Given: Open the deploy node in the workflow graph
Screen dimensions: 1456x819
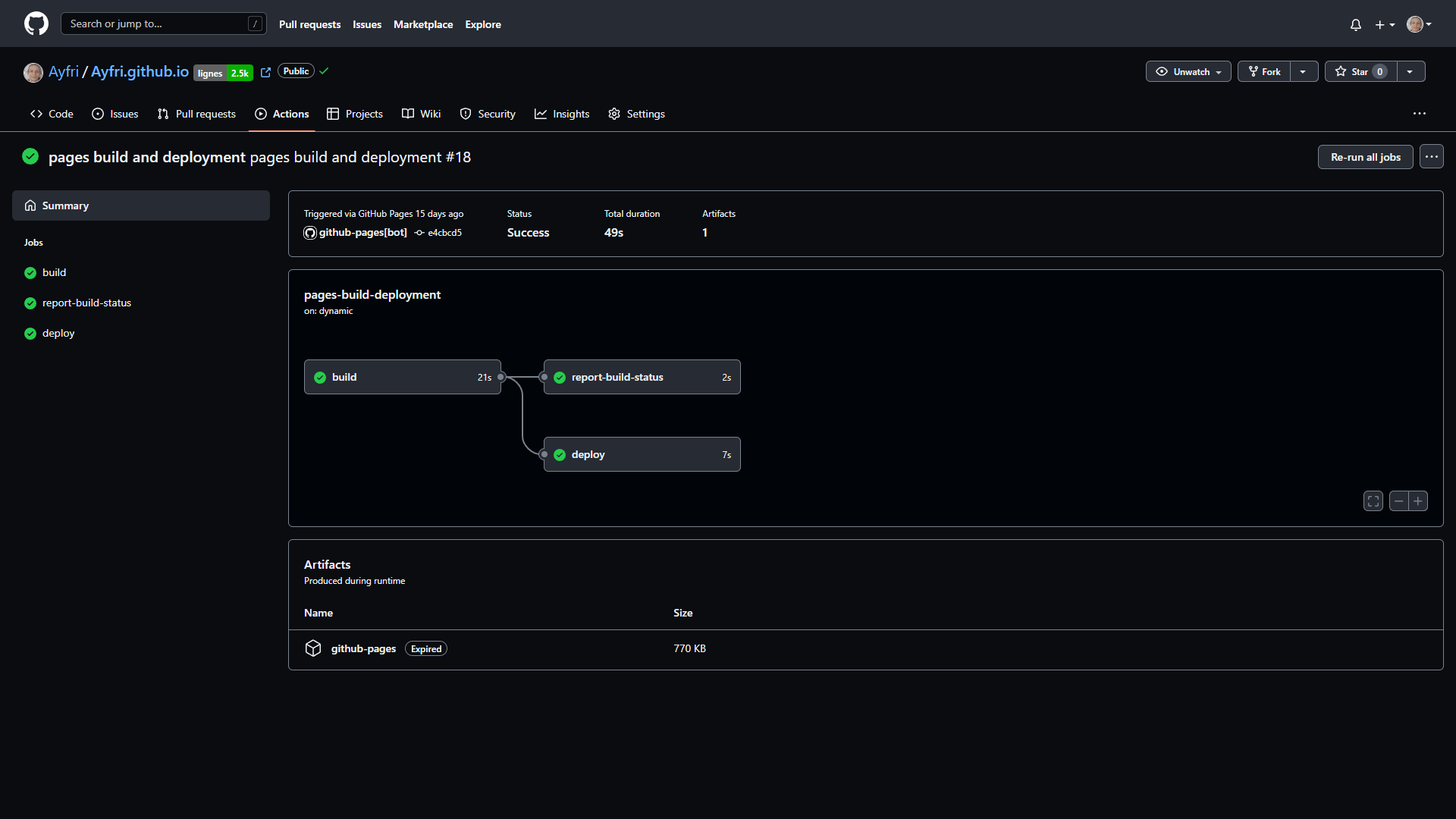Looking at the screenshot, I should (x=642, y=454).
